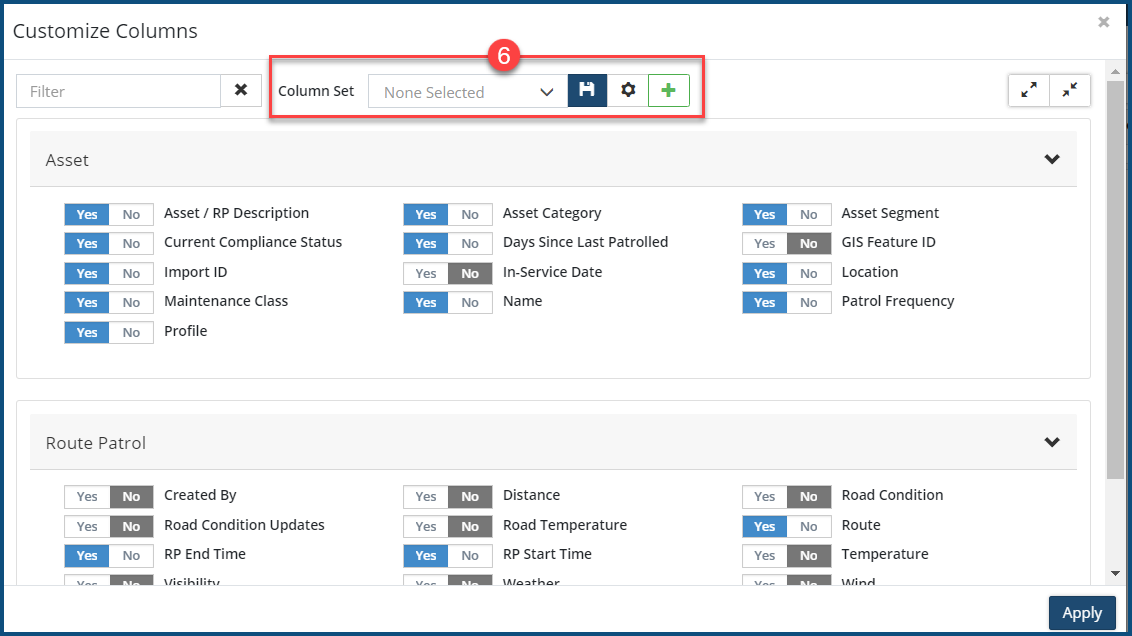Image resolution: width=1132 pixels, height=636 pixels.
Task: Click the scrollbar up arrow
Action: [1115, 71]
